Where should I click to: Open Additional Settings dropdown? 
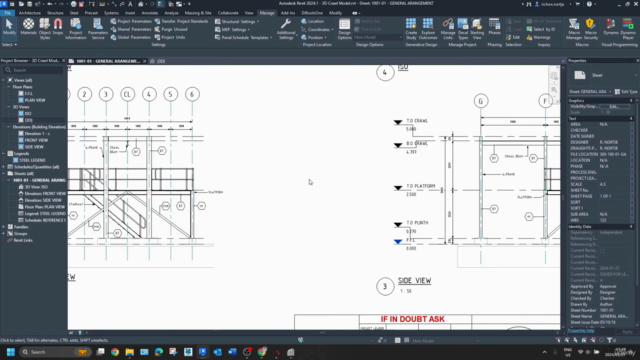[x=286, y=29]
